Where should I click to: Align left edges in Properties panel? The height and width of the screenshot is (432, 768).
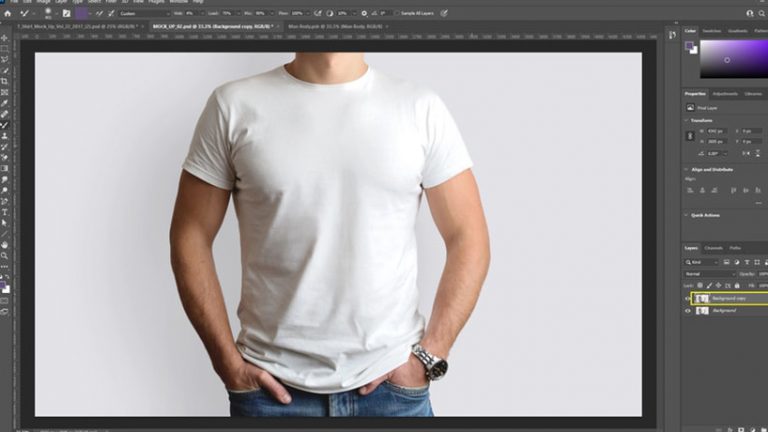click(690, 190)
